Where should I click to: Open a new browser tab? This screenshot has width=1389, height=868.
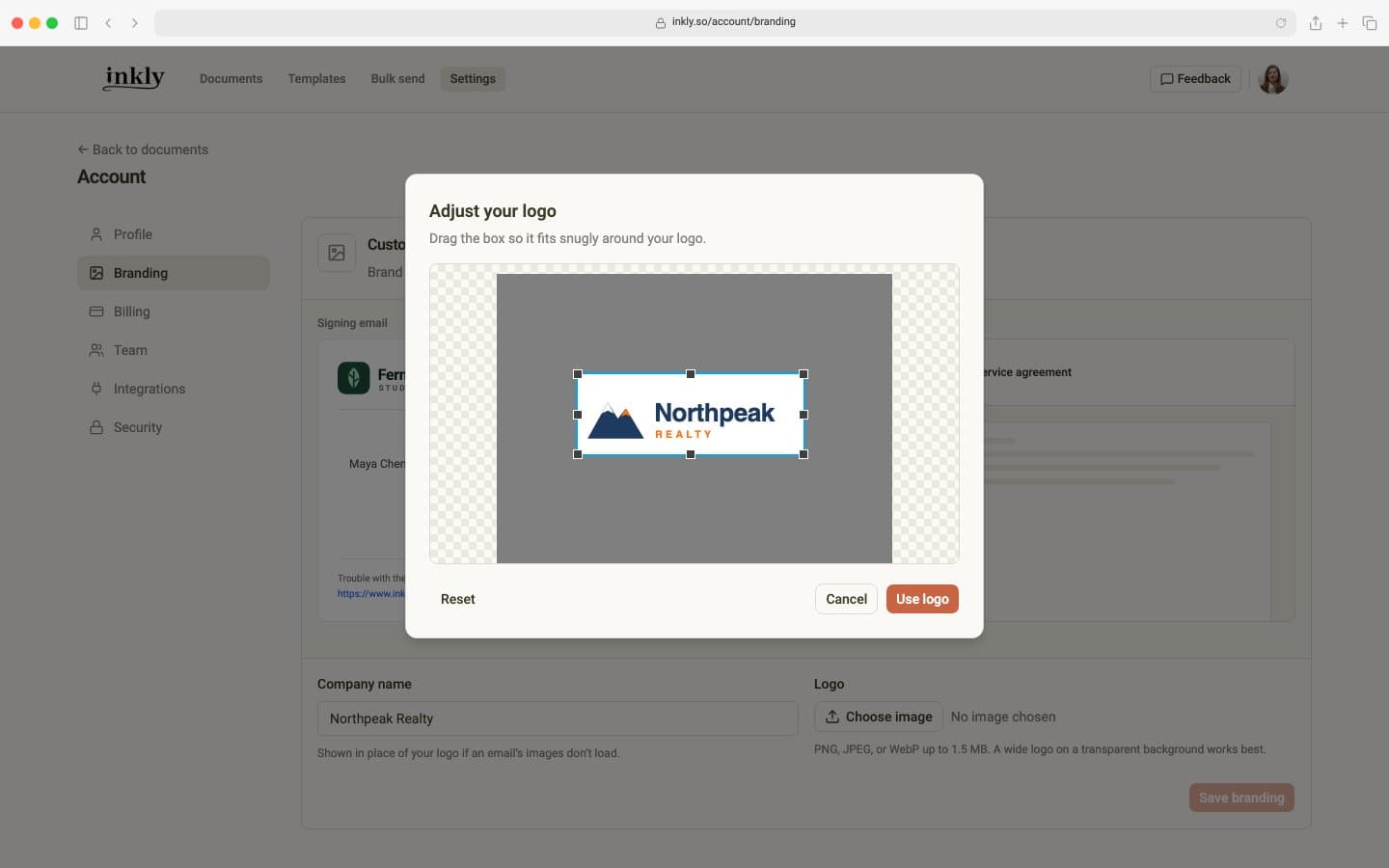(1343, 23)
